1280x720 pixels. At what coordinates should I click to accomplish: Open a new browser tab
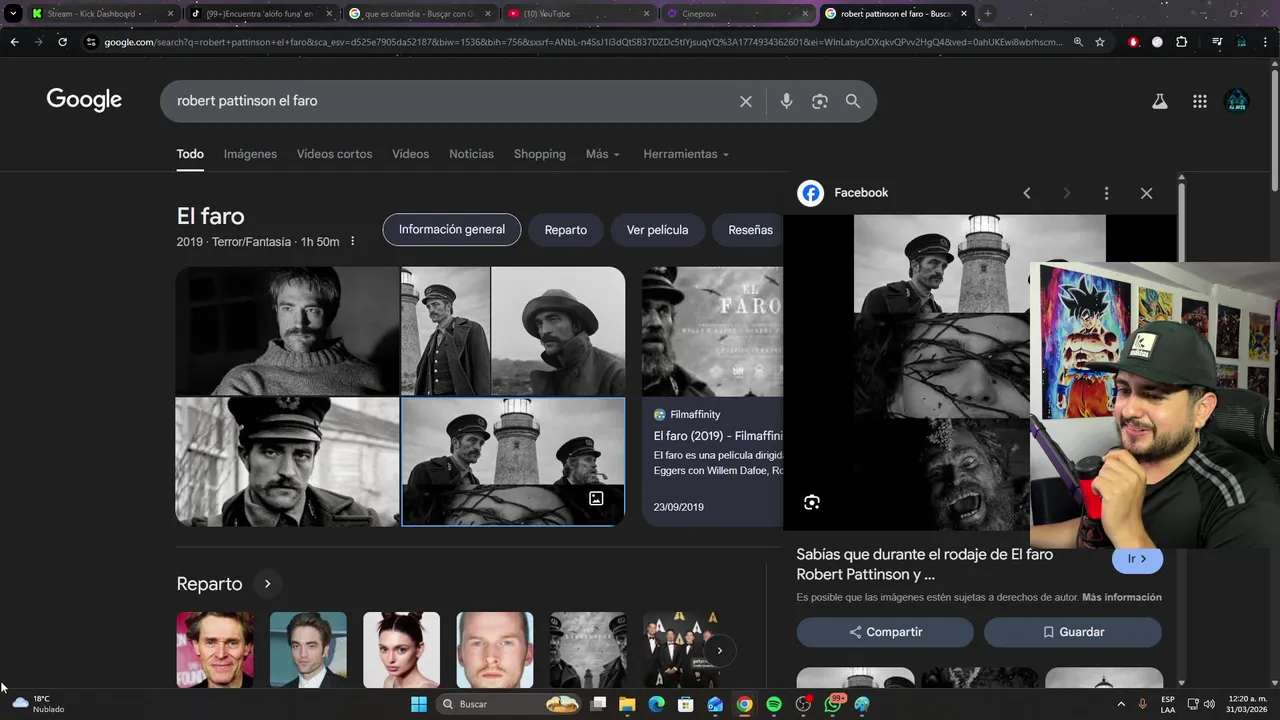coord(988,14)
